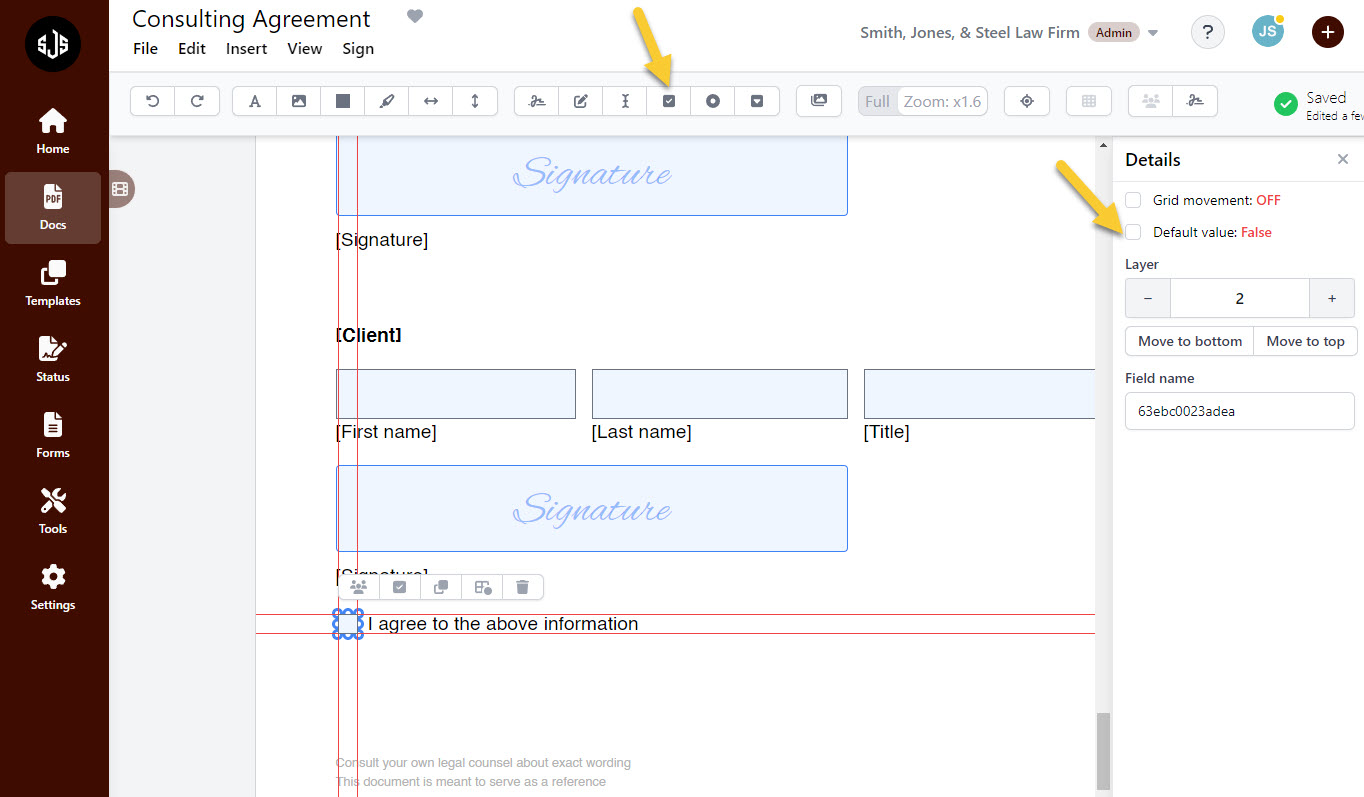Click the document vertical scrollbar
This screenshot has width=1364, height=797.
pos(1103,751)
